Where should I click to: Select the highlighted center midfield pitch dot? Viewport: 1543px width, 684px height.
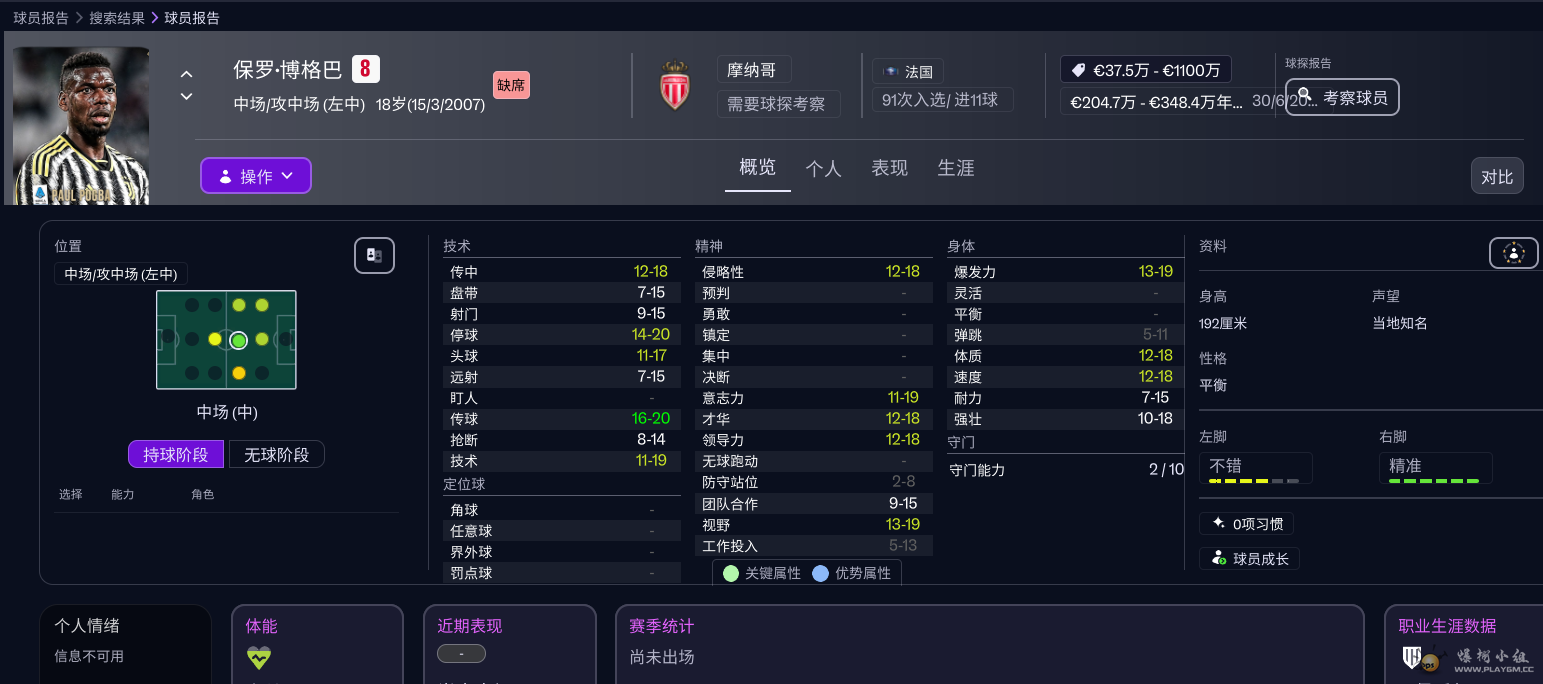point(238,340)
